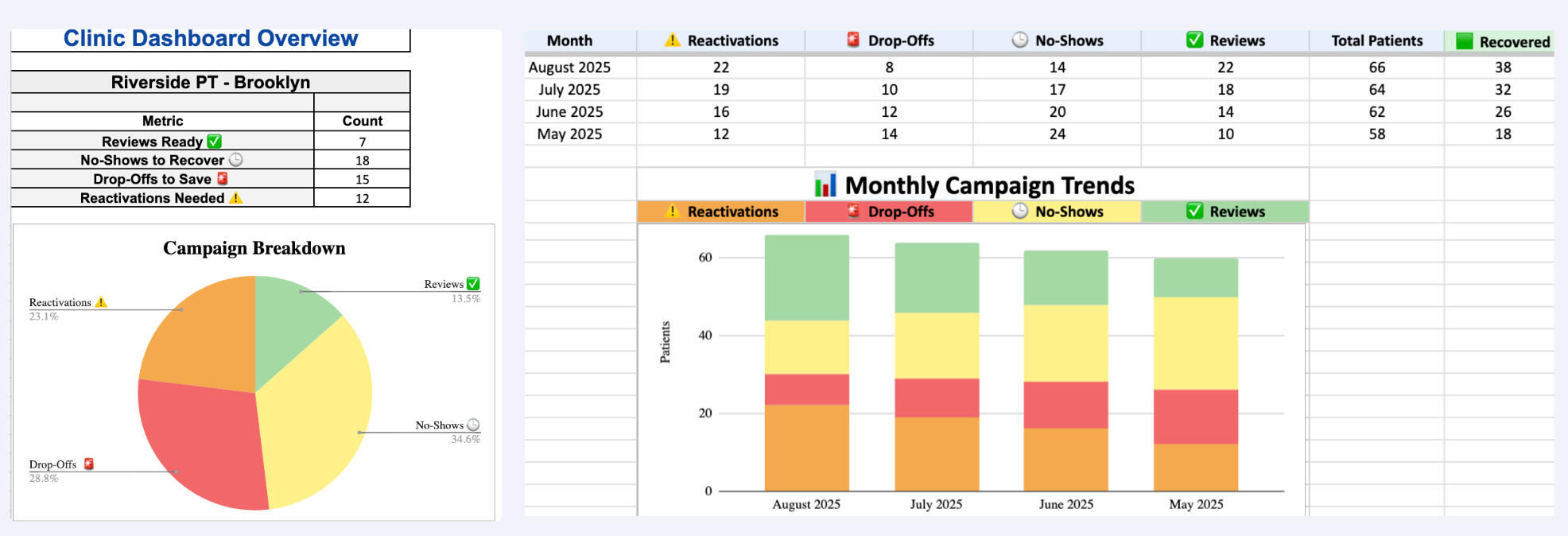Click the clock icon in No-Shows column header
The image size is (1568, 536).
(1019, 40)
